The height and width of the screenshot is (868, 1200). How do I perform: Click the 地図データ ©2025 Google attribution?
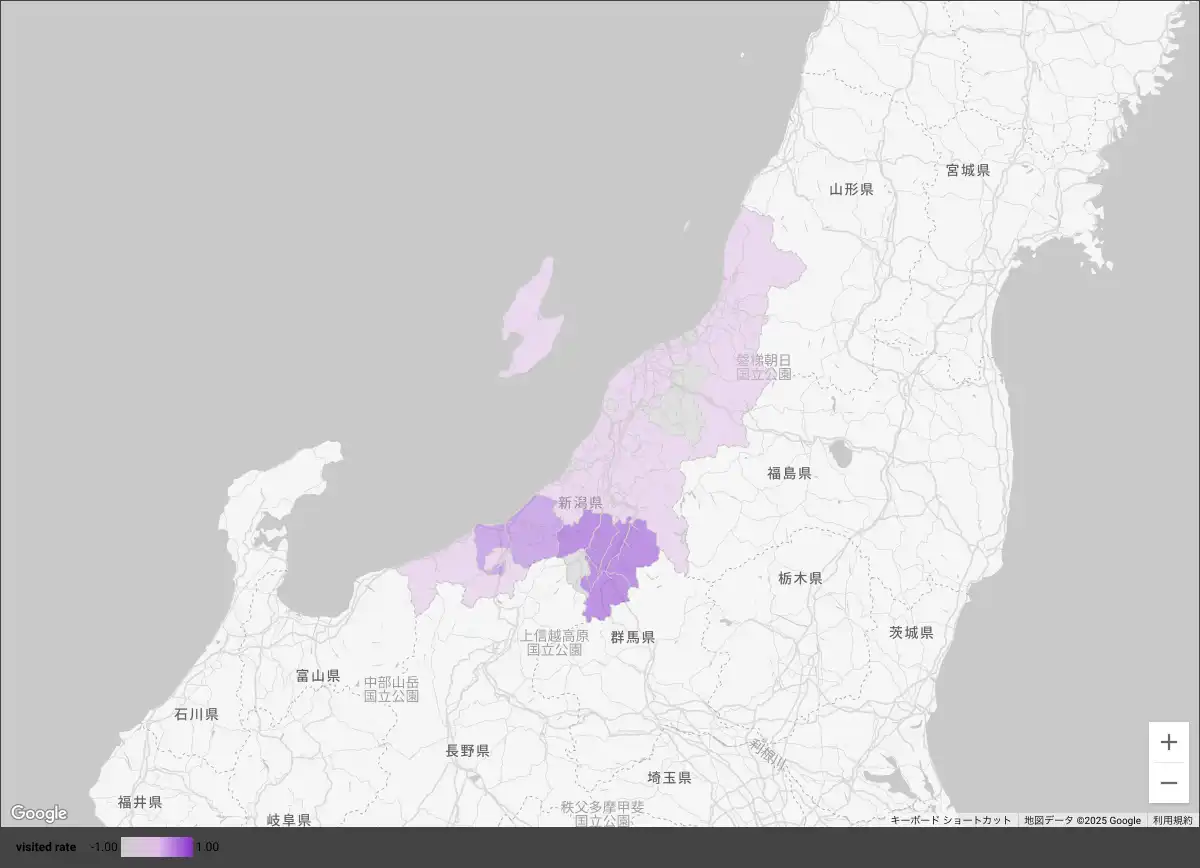tap(1082, 820)
